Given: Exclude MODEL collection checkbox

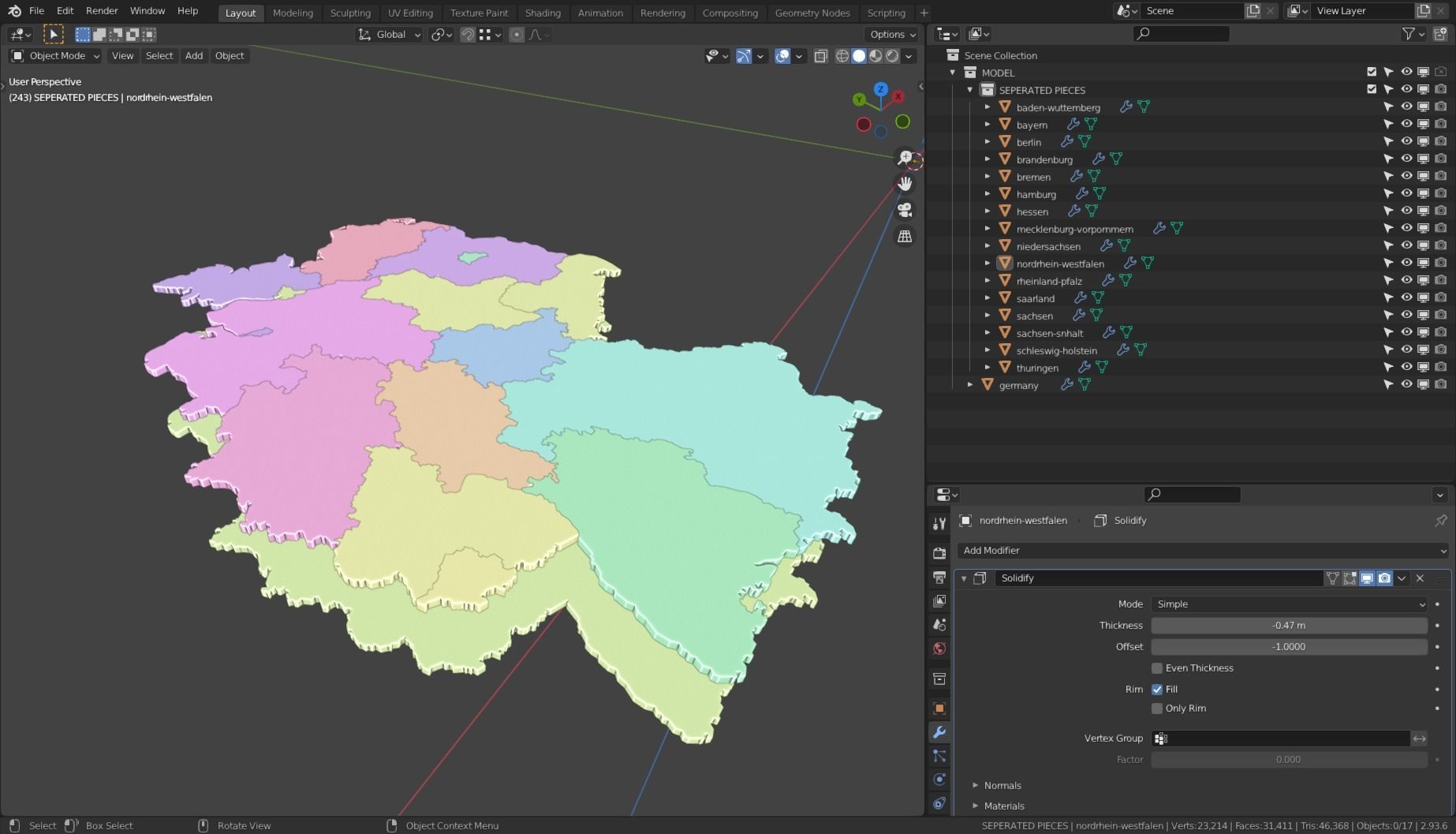Looking at the screenshot, I should point(1372,72).
